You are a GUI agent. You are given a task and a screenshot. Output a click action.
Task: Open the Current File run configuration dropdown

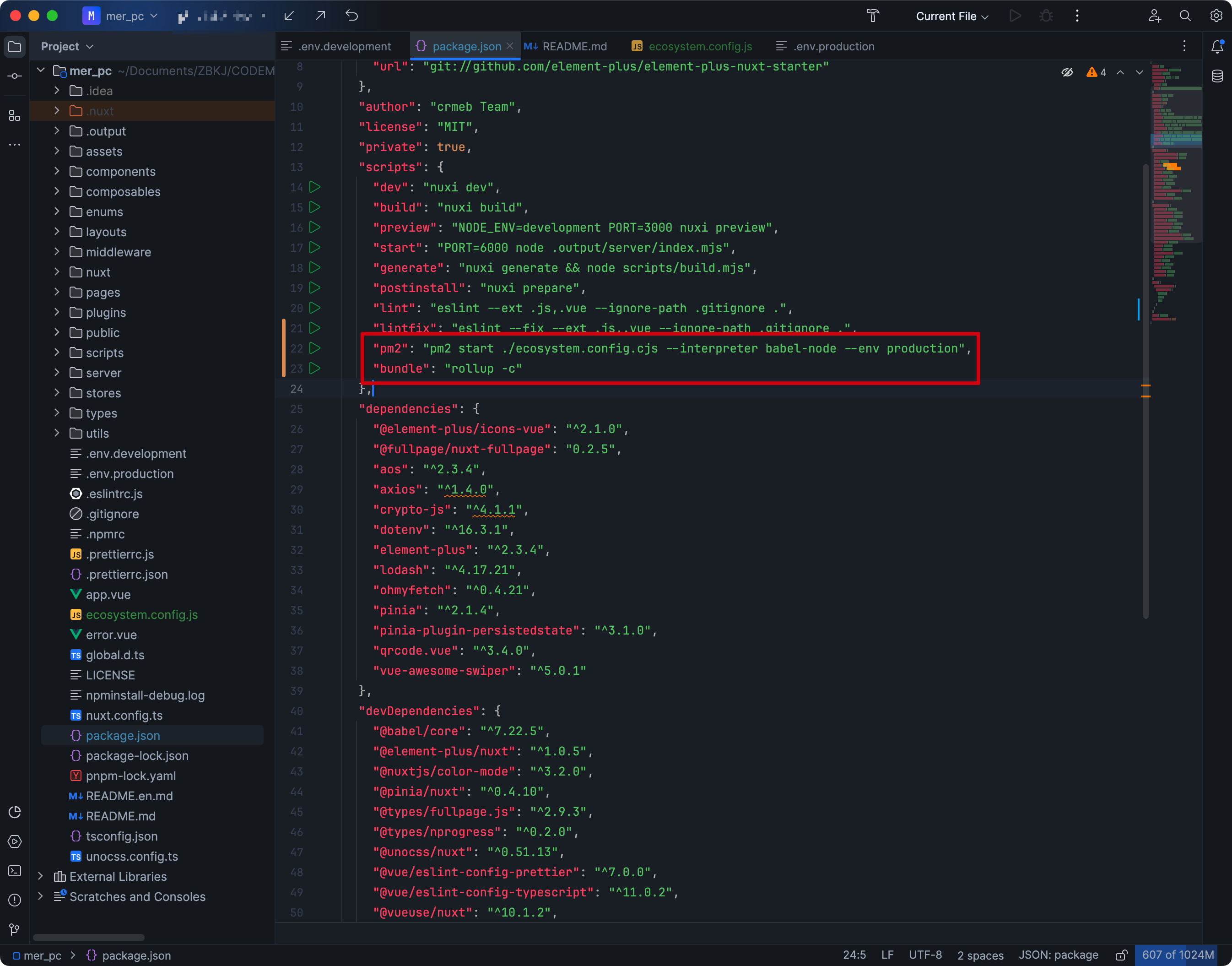[x=952, y=16]
